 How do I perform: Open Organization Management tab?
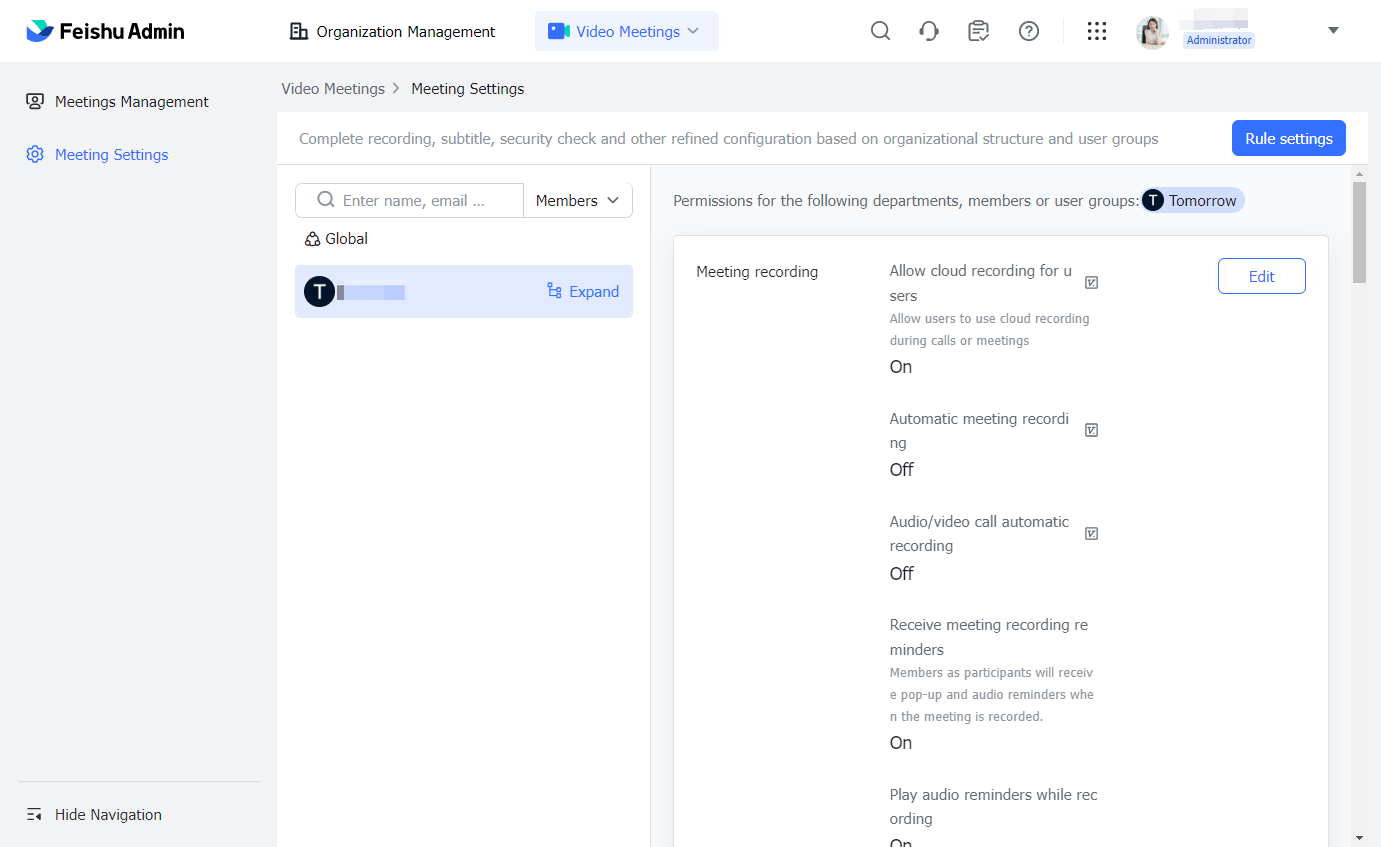392,31
